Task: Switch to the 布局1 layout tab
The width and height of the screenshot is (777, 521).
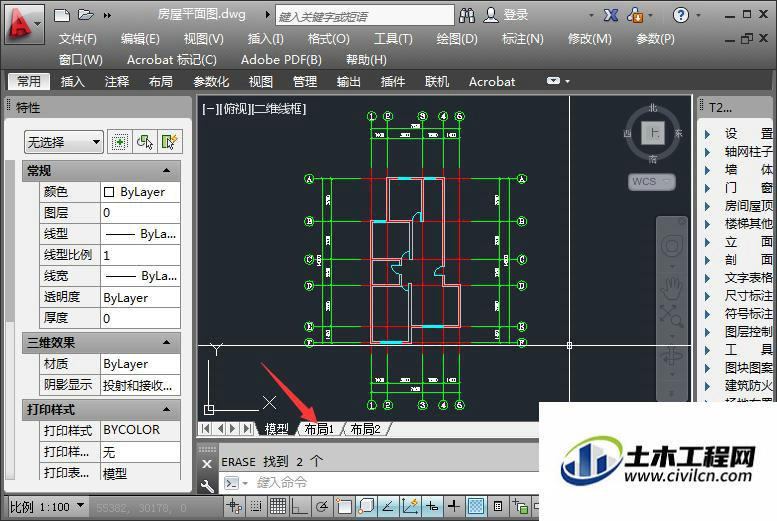Action: click(x=319, y=429)
